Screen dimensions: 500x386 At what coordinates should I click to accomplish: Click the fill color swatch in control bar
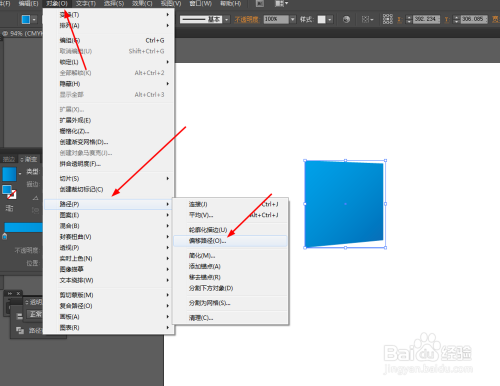click(x=26, y=19)
